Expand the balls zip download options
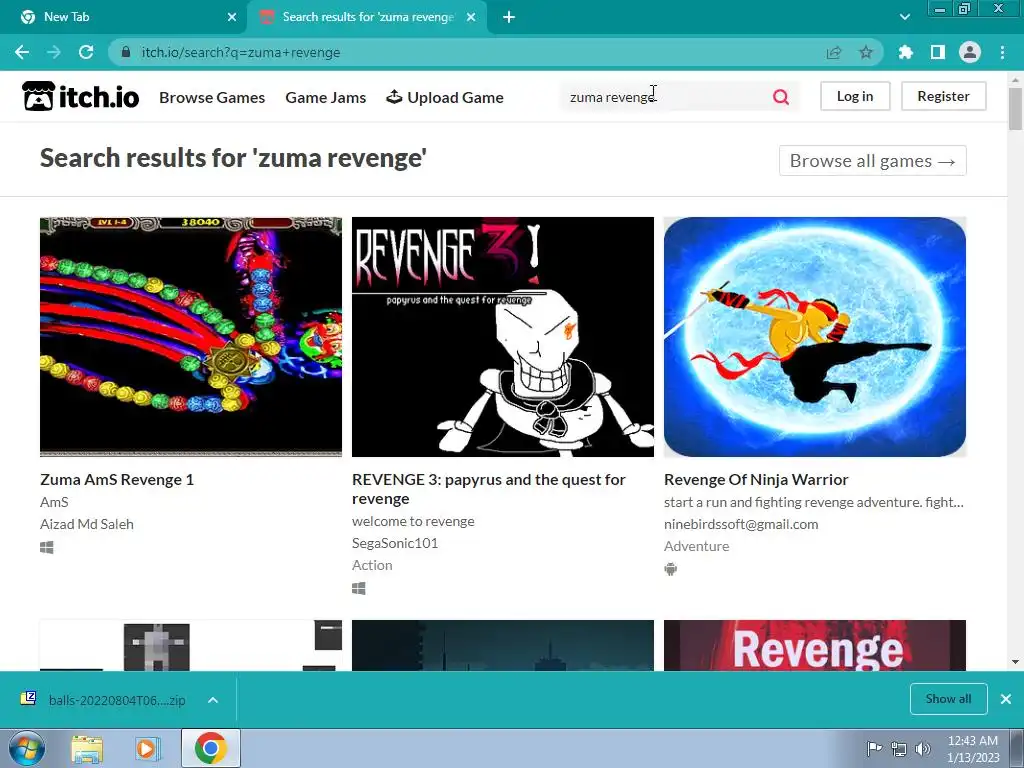 click(x=213, y=700)
